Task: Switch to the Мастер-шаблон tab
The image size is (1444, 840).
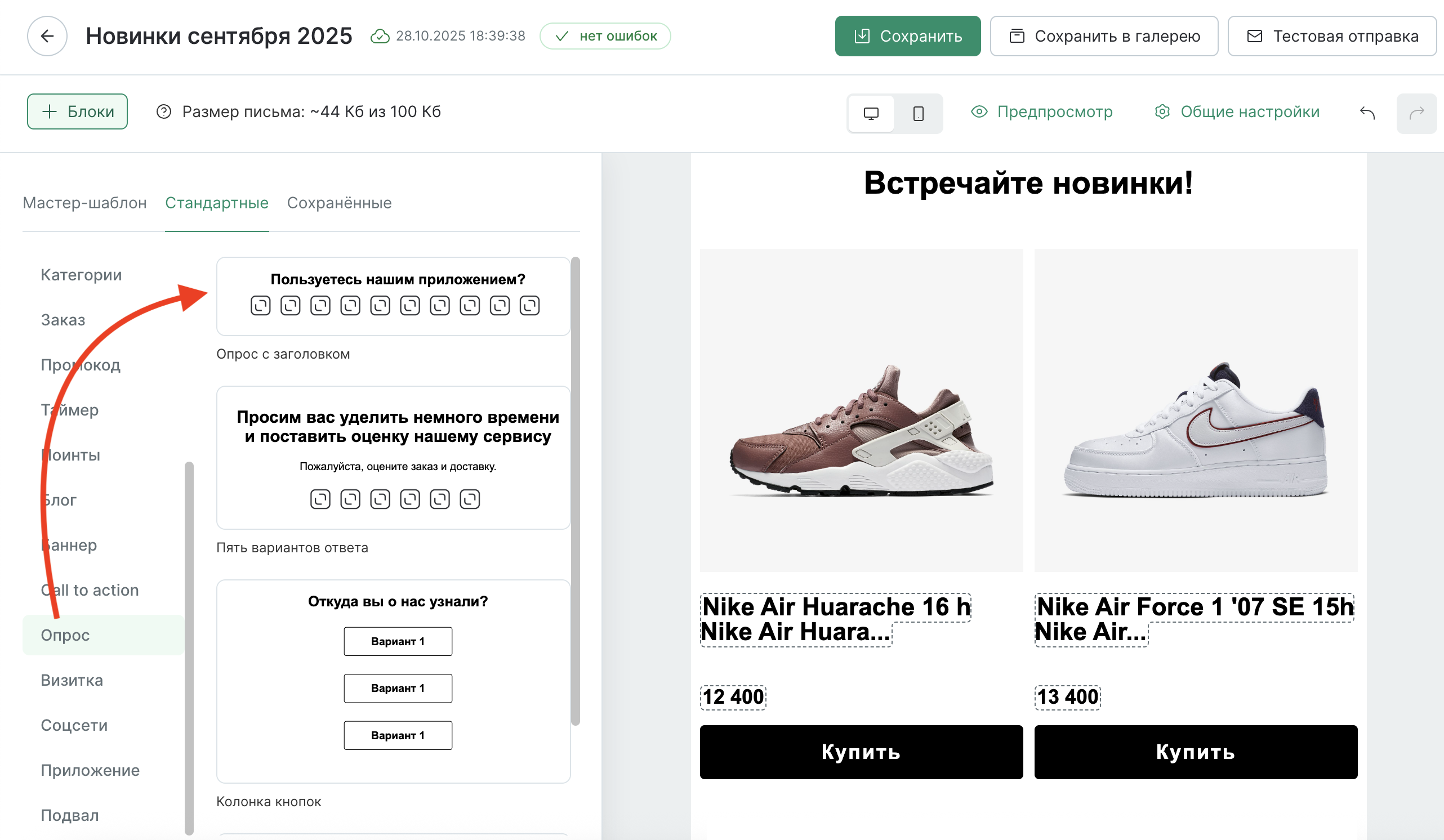Action: pos(85,203)
